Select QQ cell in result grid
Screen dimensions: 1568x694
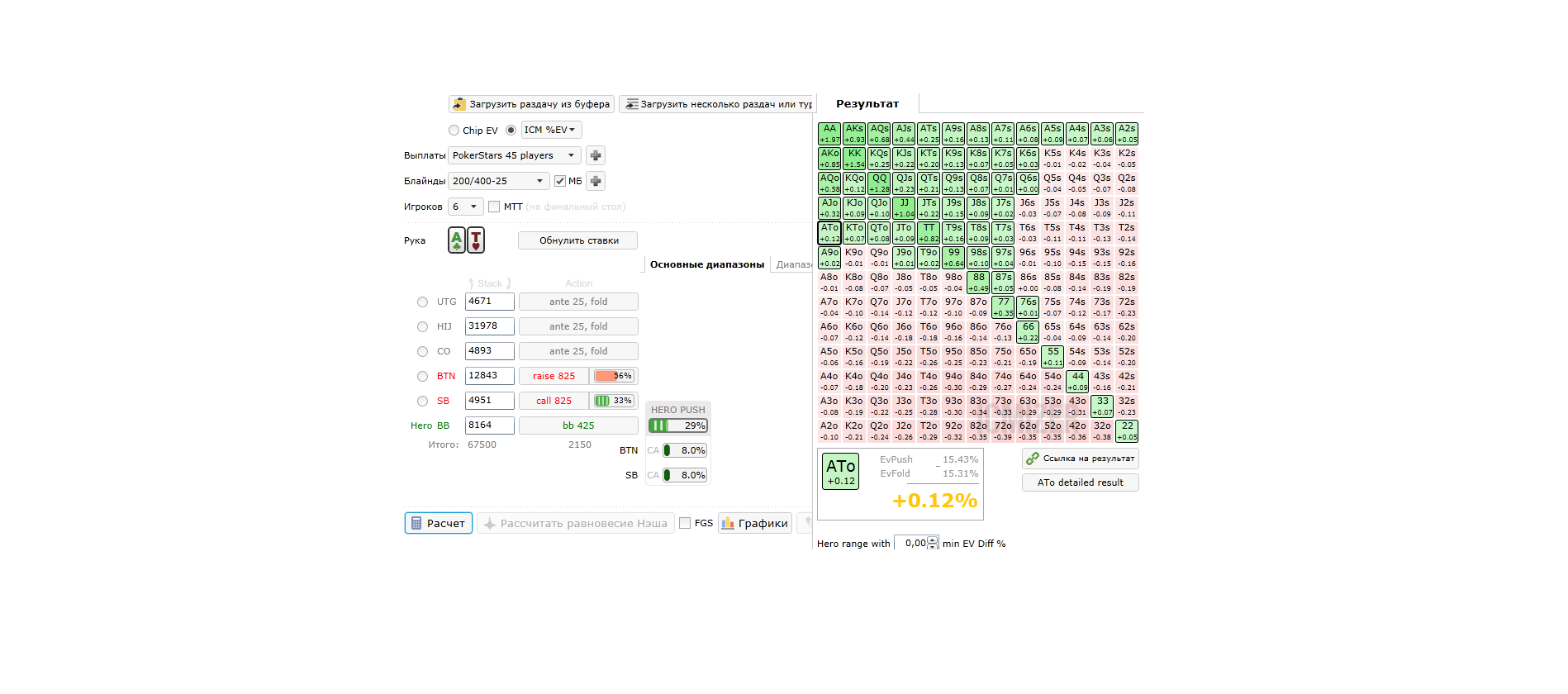(x=879, y=183)
